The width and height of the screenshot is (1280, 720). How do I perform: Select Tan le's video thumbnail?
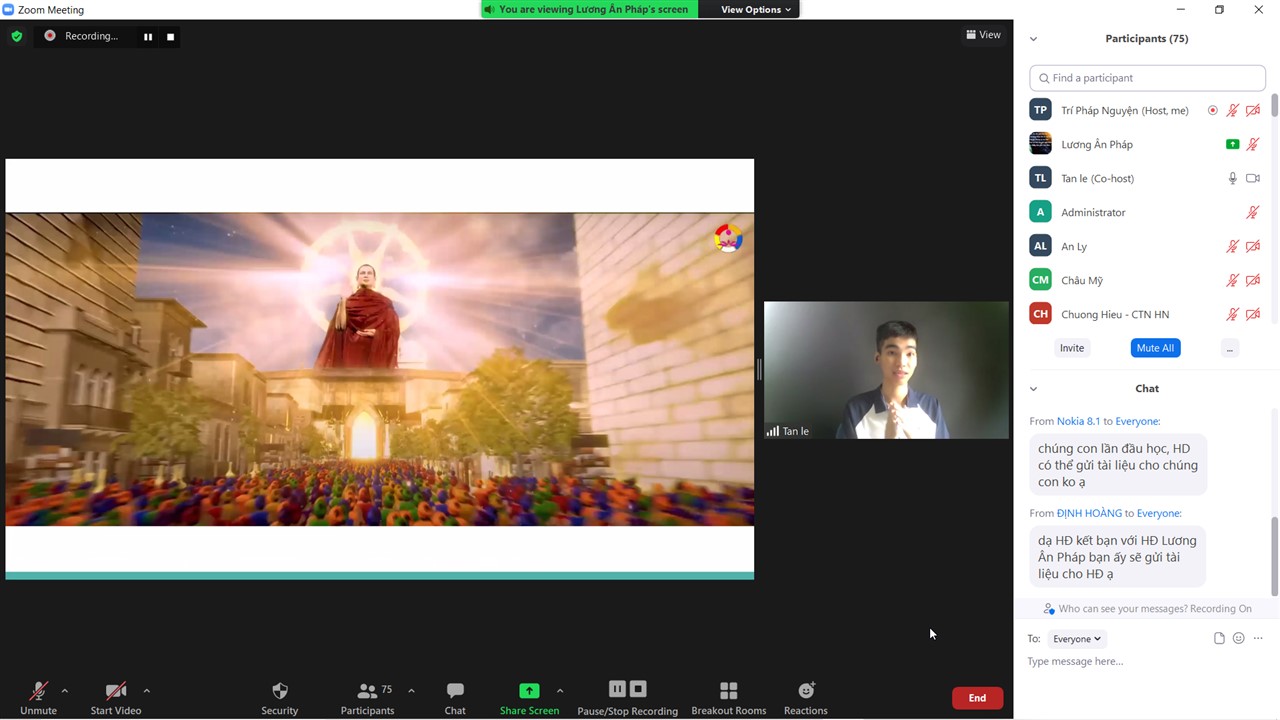(886, 370)
